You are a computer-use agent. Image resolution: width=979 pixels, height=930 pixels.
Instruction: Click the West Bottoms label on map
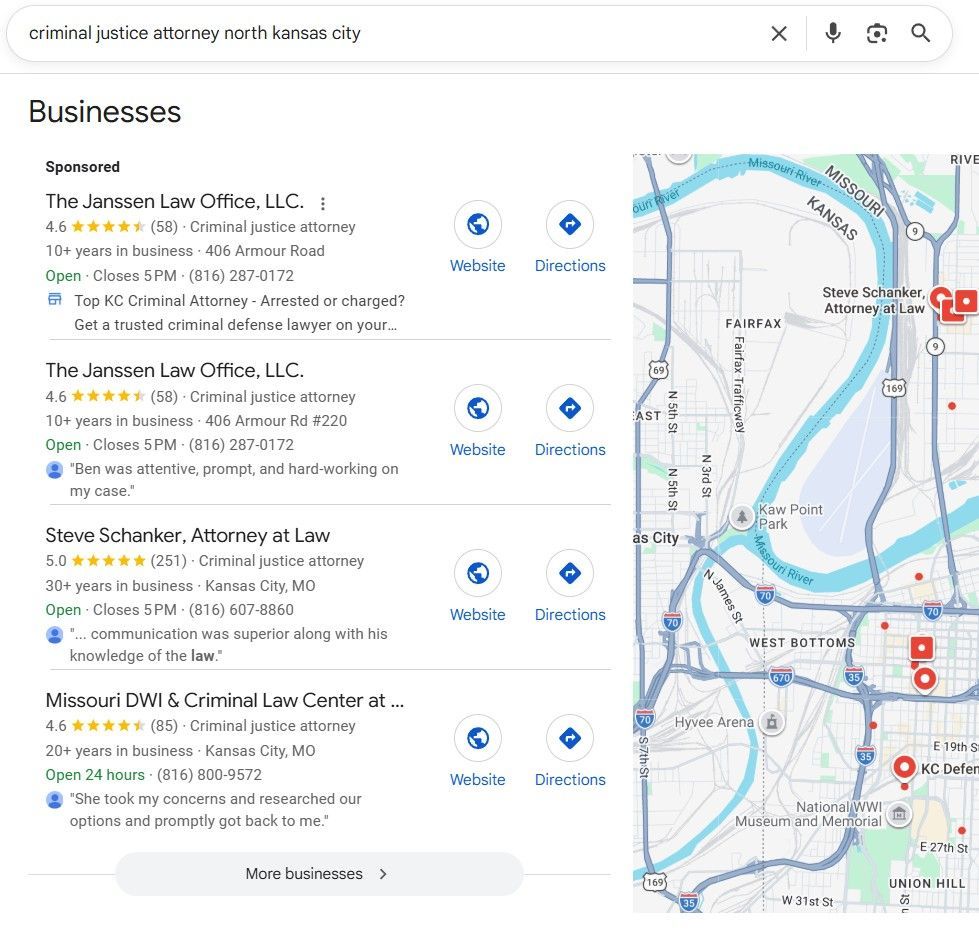click(x=802, y=642)
